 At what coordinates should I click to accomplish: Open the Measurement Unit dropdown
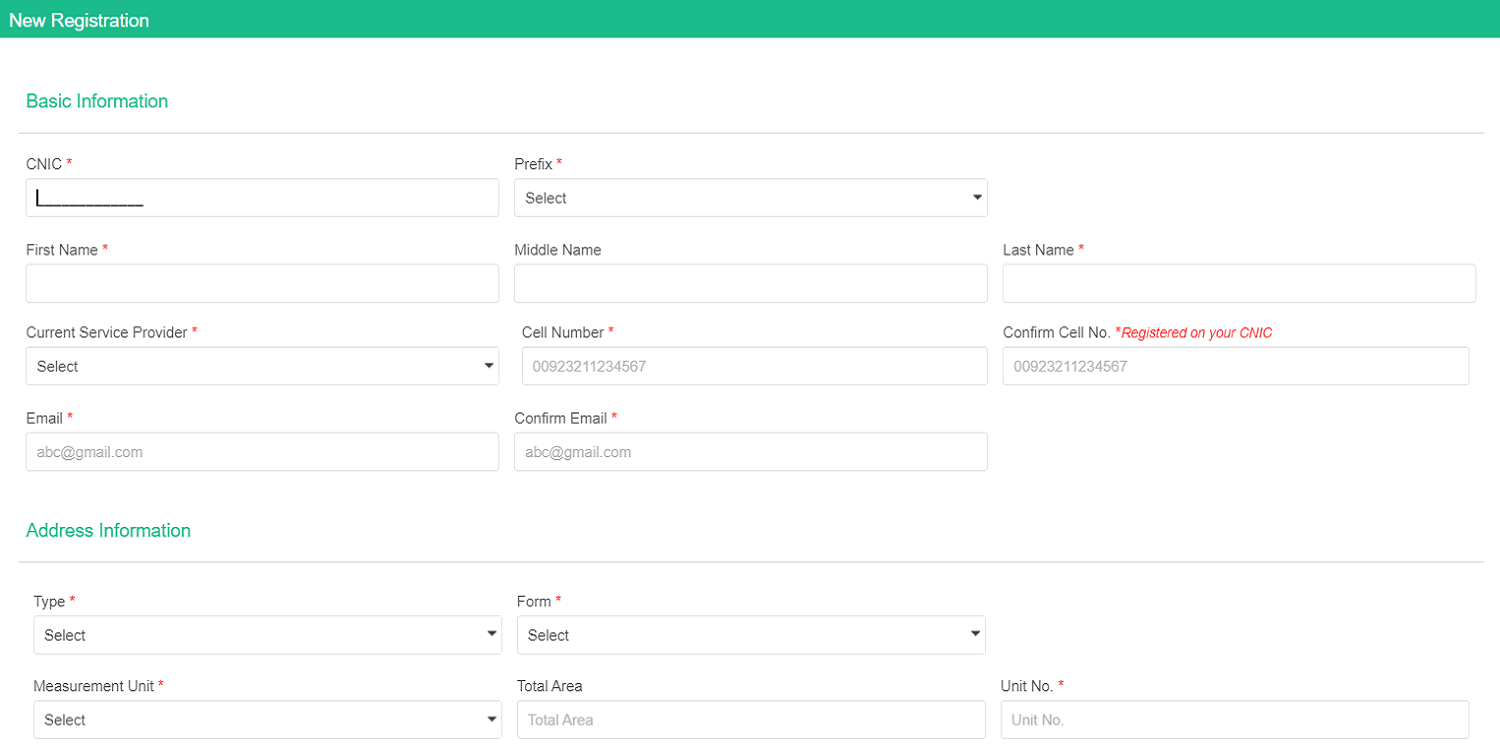pos(267,720)
